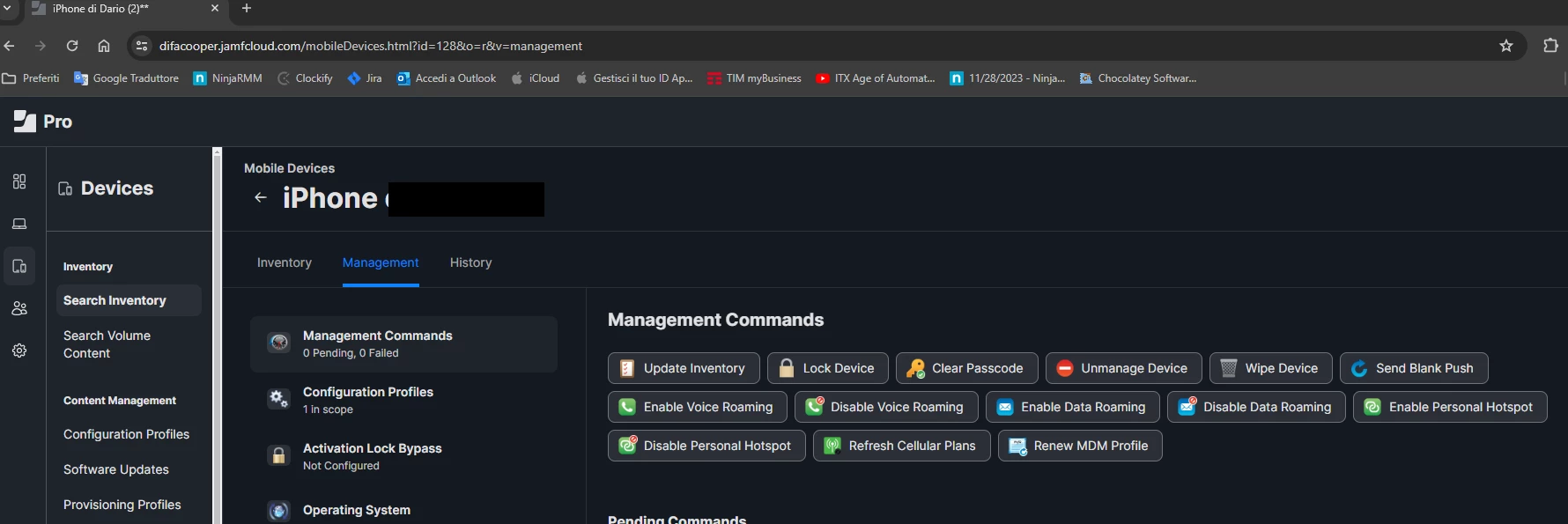The width and height of the screenshot is (1568, 524).
Task: Click the Jamf Pro logo
Action: 43,122
